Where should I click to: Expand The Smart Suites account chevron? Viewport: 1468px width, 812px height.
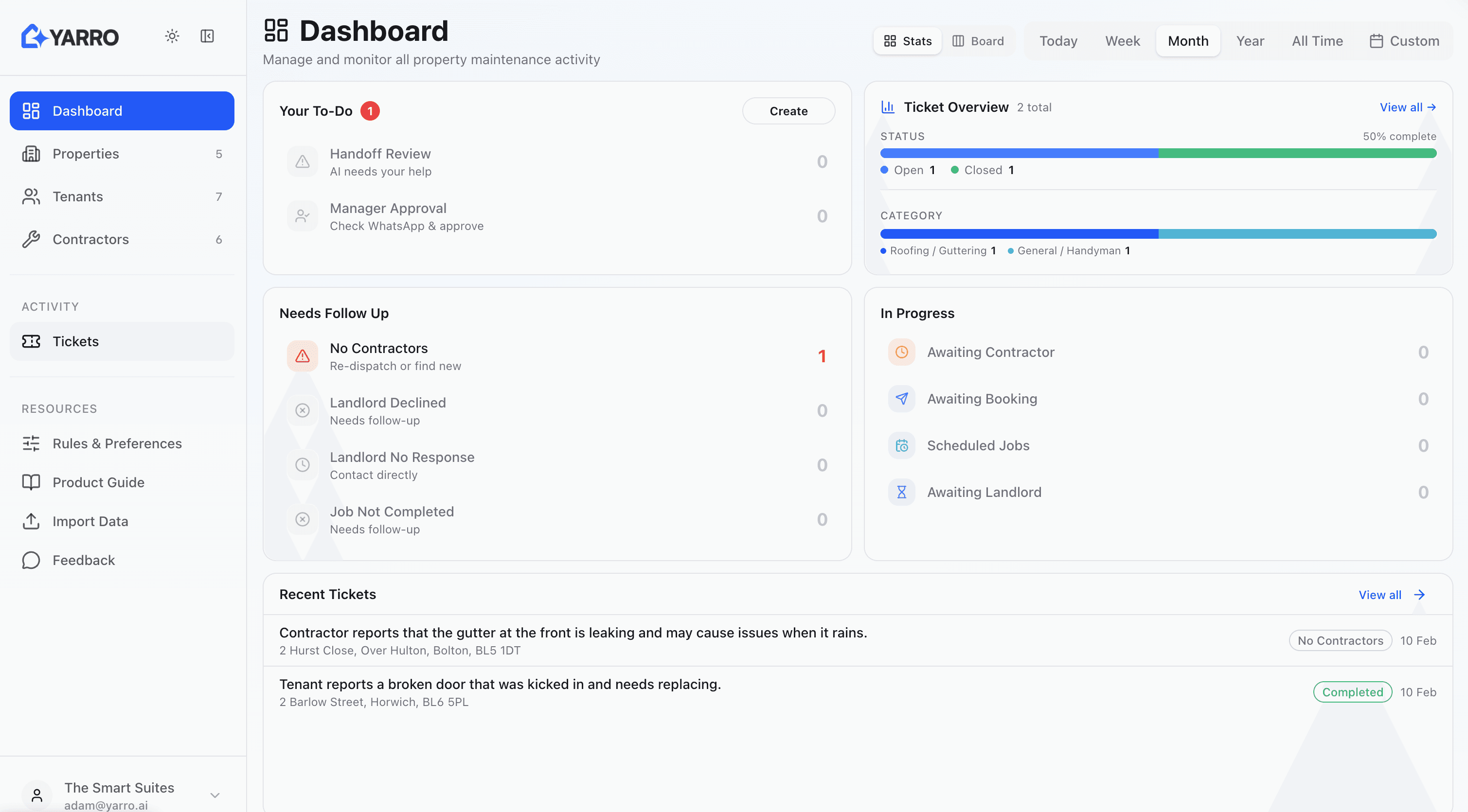click(215, 795)
